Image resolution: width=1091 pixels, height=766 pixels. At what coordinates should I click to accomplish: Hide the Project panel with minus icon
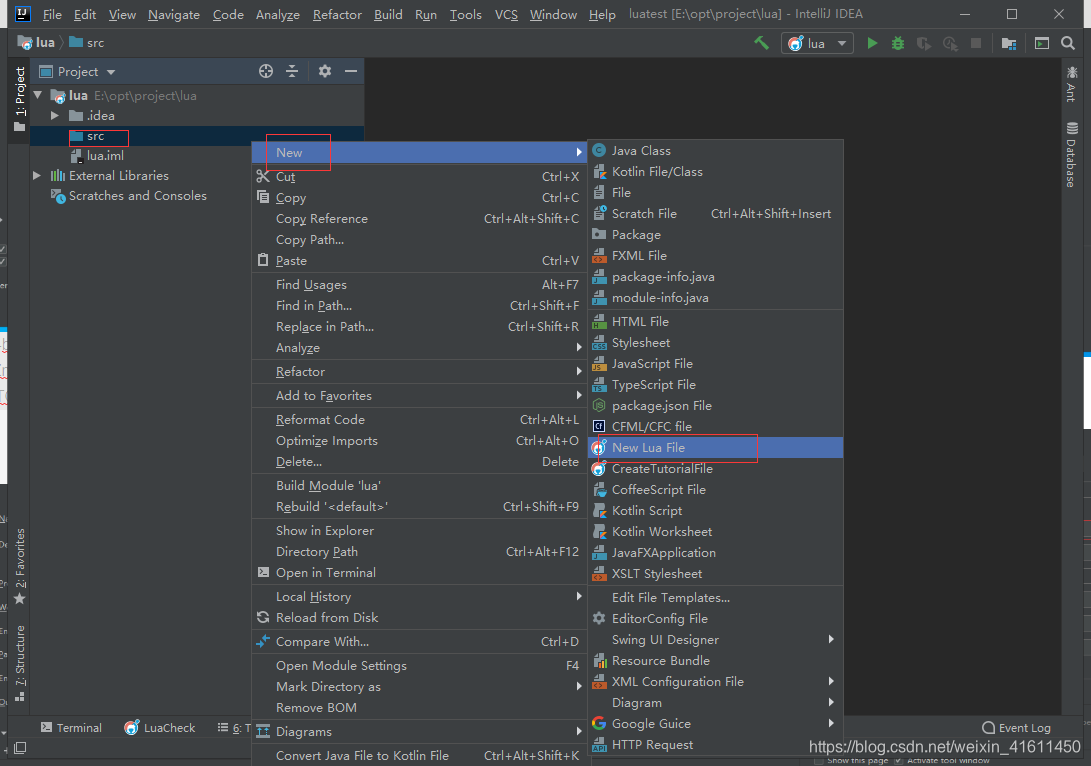click(351, 71)
